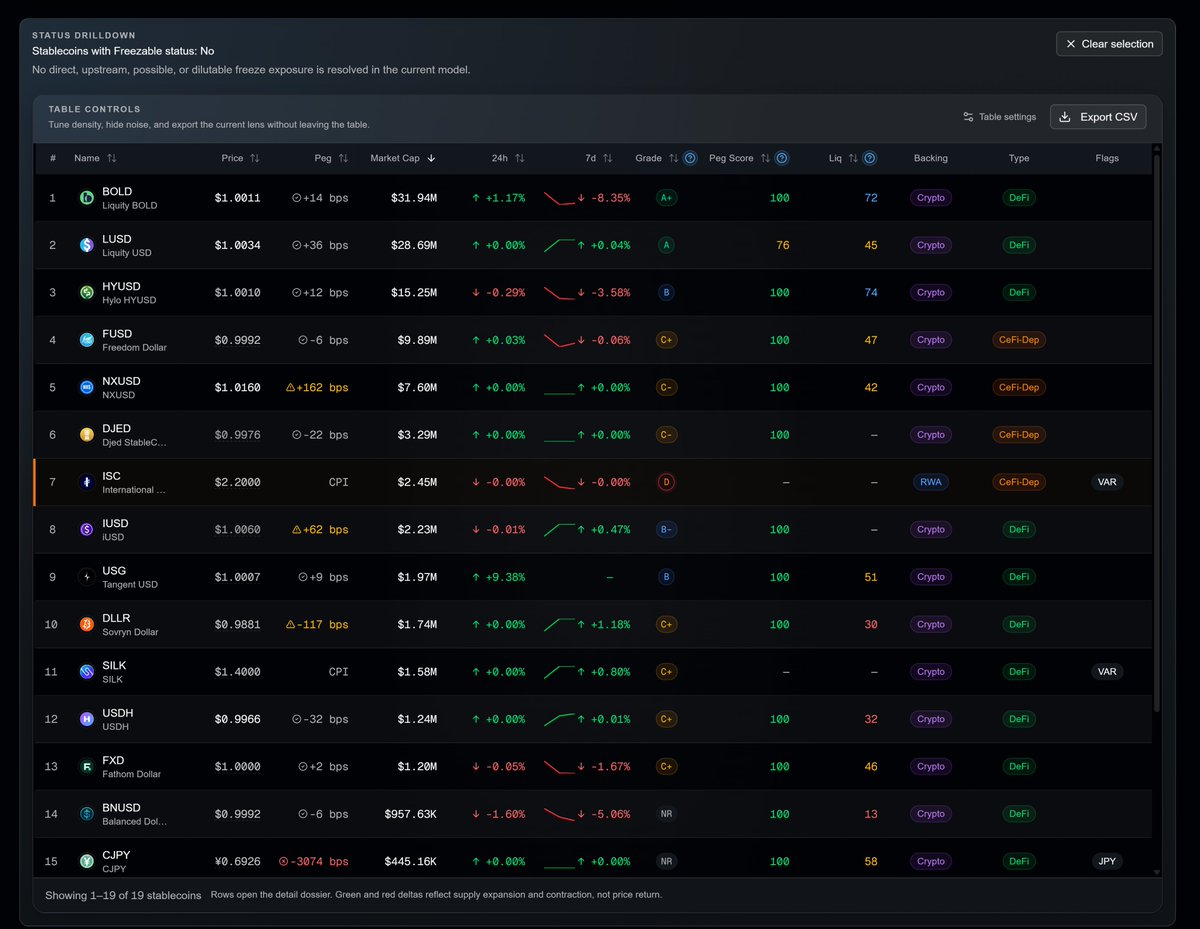Click the Flags column header

(x=1107, y=158)
